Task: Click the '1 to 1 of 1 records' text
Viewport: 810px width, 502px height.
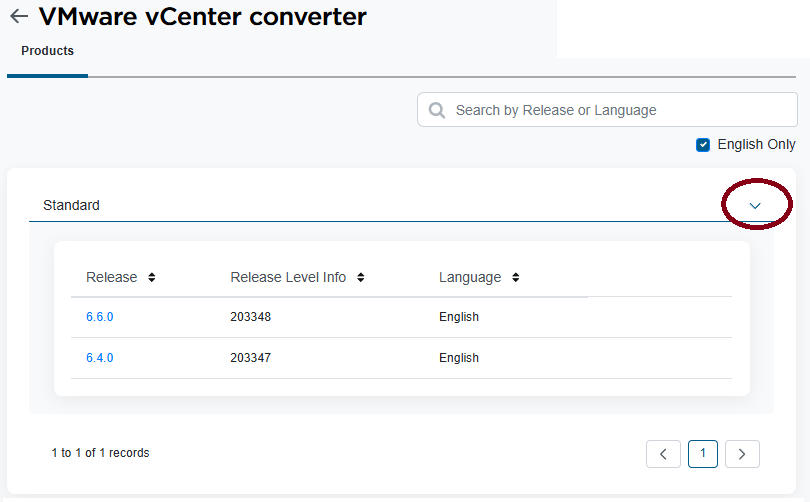Action: pyautogui.click(x=100, y=453)
